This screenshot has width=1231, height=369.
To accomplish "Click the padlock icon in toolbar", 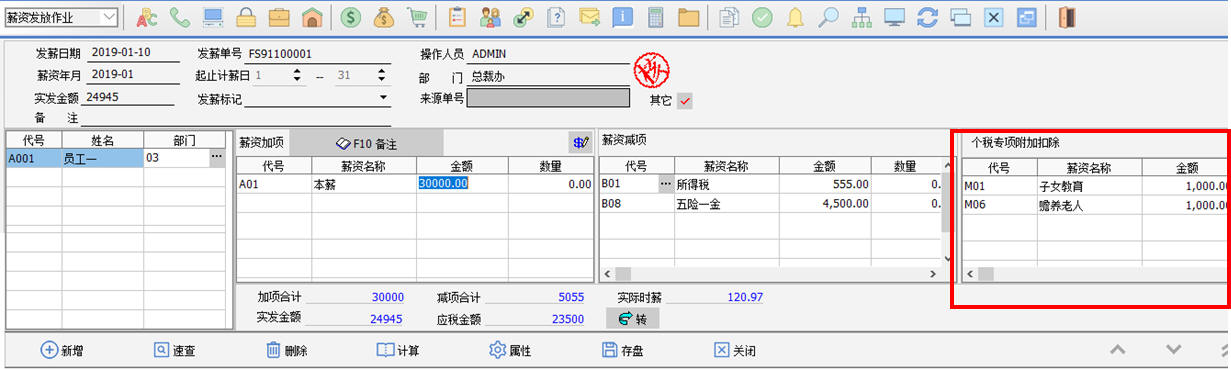I will [246, 17].
